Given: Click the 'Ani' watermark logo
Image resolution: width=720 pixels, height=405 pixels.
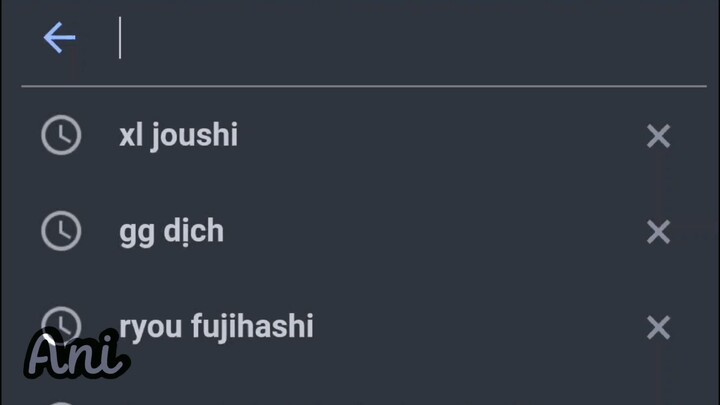Looking at the screenshot, I should click(x=75, y=353).
